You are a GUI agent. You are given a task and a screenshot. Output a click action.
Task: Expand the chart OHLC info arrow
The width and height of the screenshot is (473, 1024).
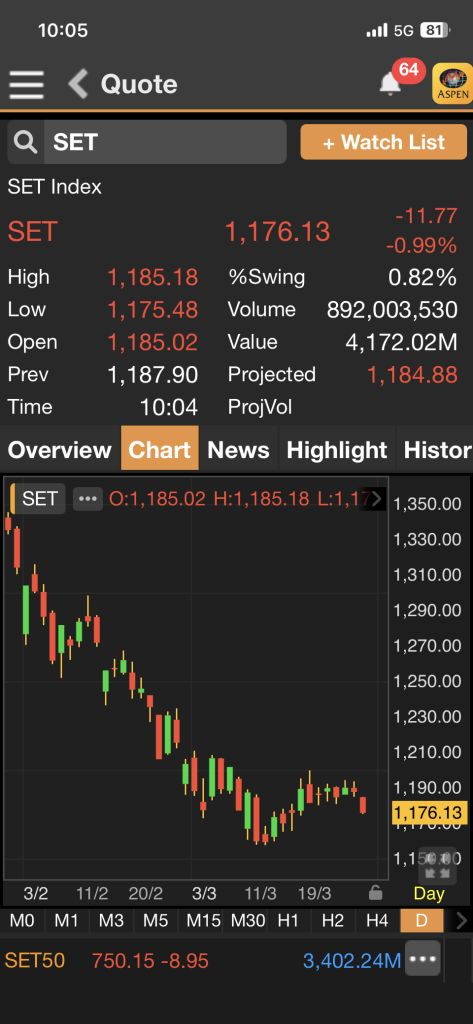pos(376,500)
